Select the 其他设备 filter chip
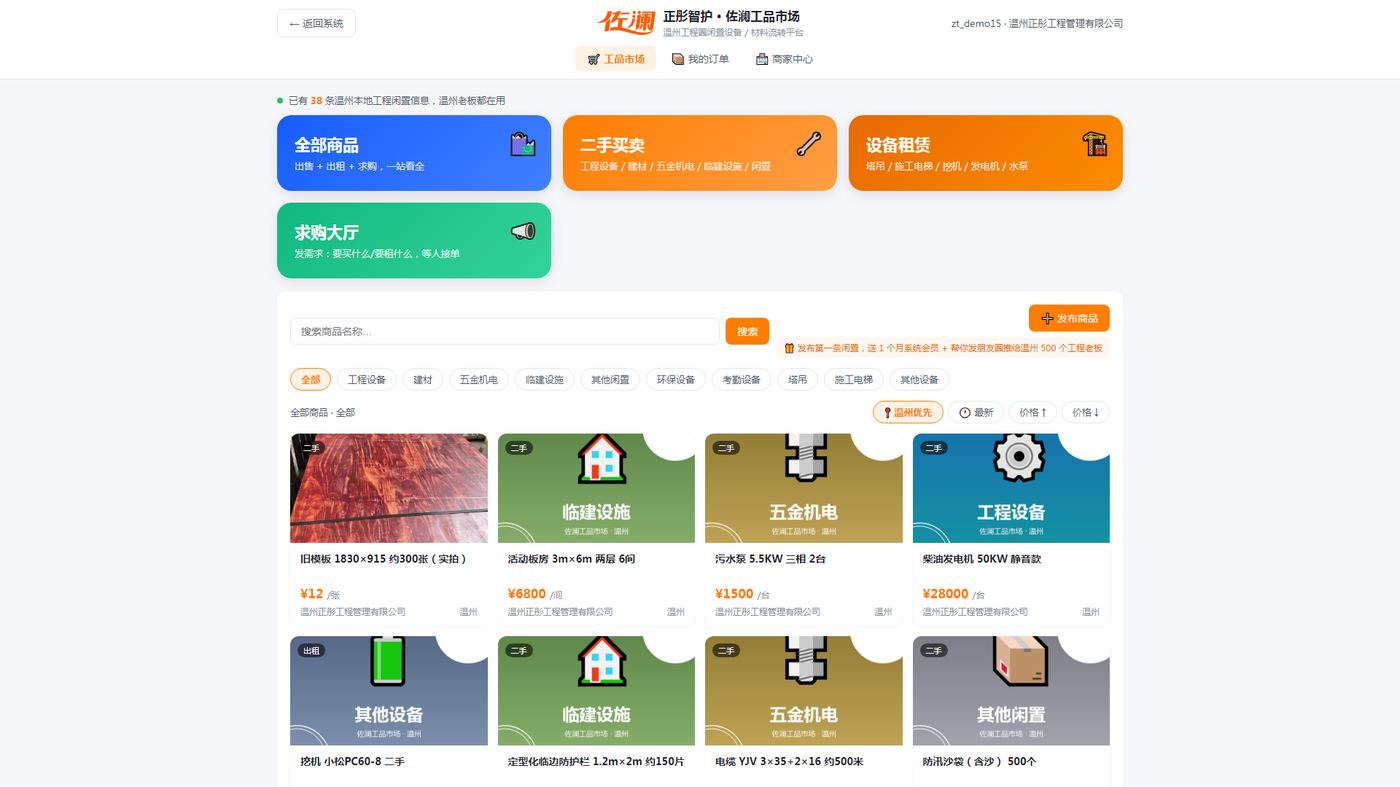 tap(919, 380)
